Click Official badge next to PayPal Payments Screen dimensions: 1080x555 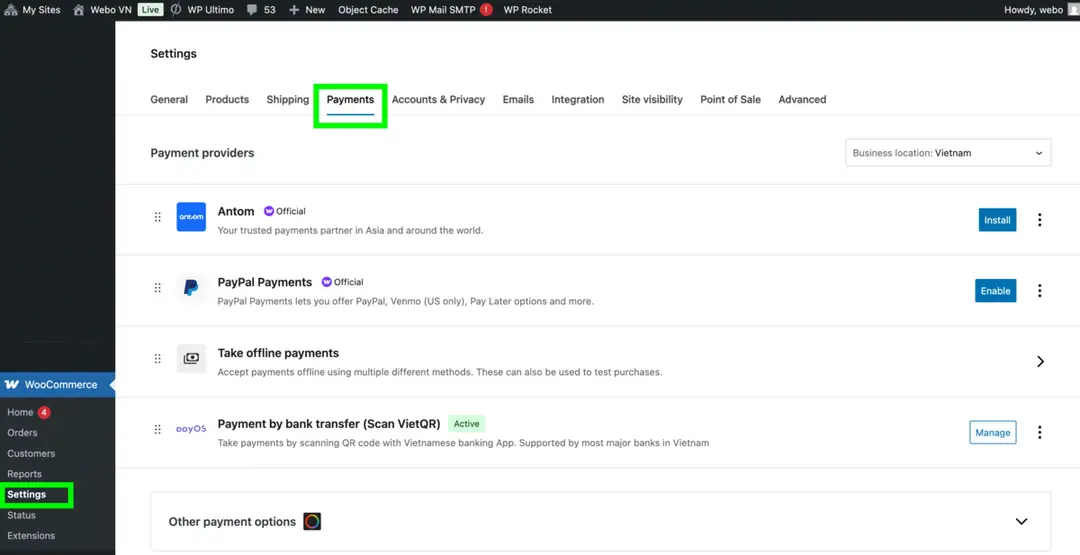pos(342,282)
